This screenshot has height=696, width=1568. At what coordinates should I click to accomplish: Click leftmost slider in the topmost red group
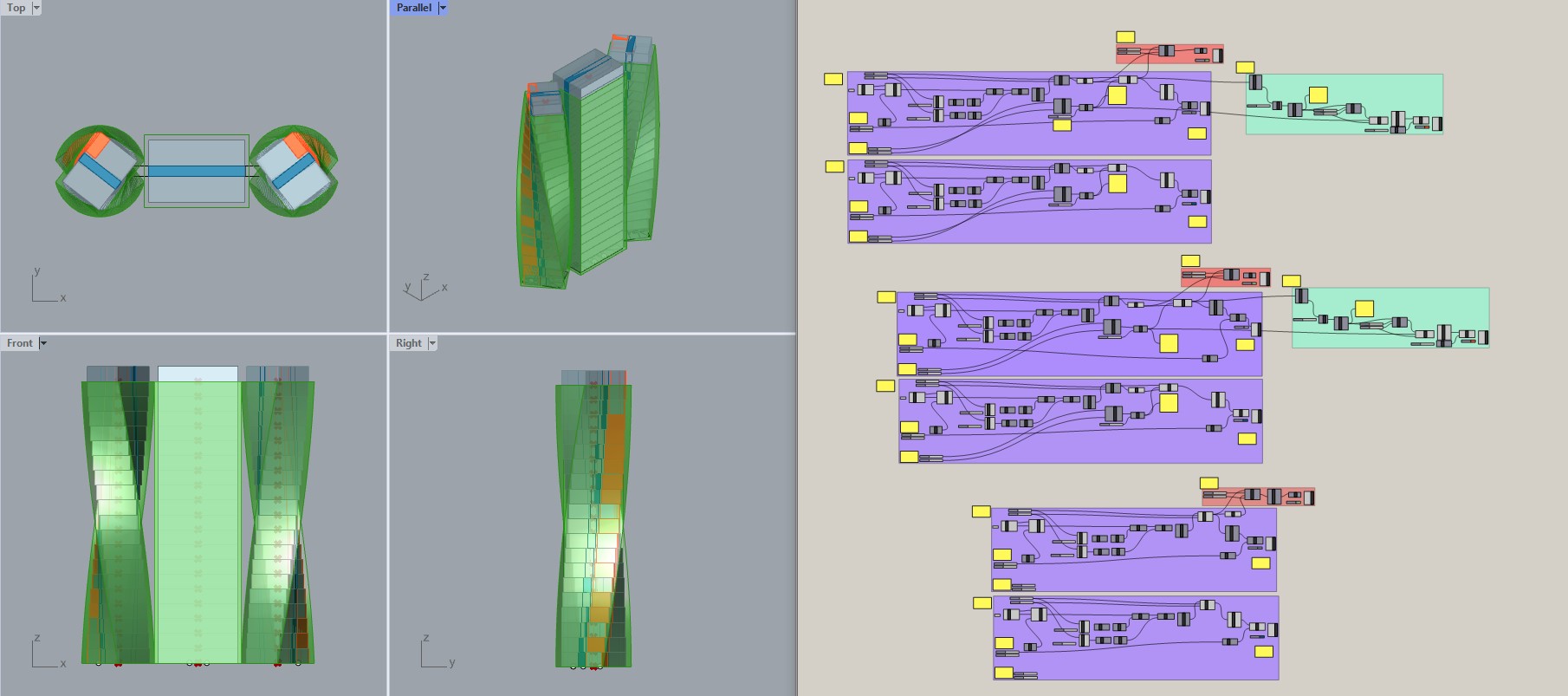1129,52
